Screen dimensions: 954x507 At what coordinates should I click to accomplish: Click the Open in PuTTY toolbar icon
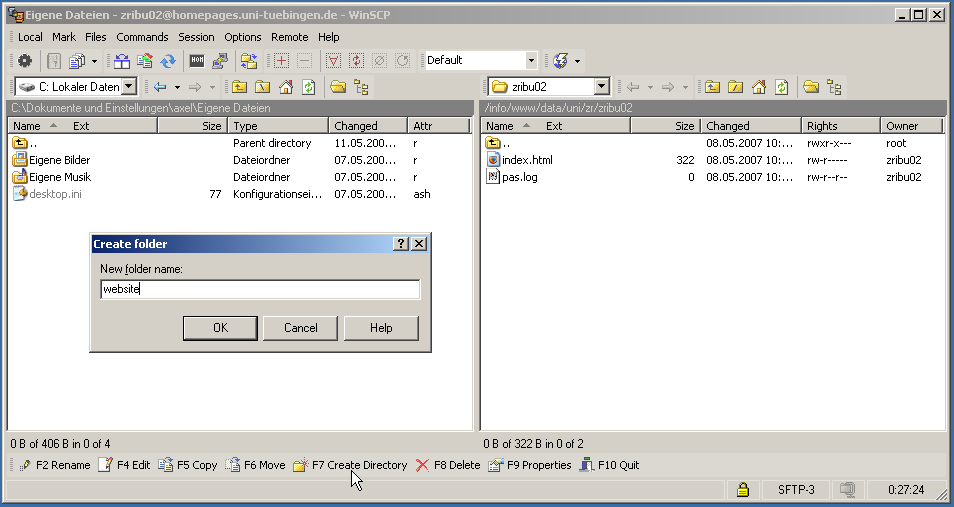pyautogui.click(x=220, y=60)
